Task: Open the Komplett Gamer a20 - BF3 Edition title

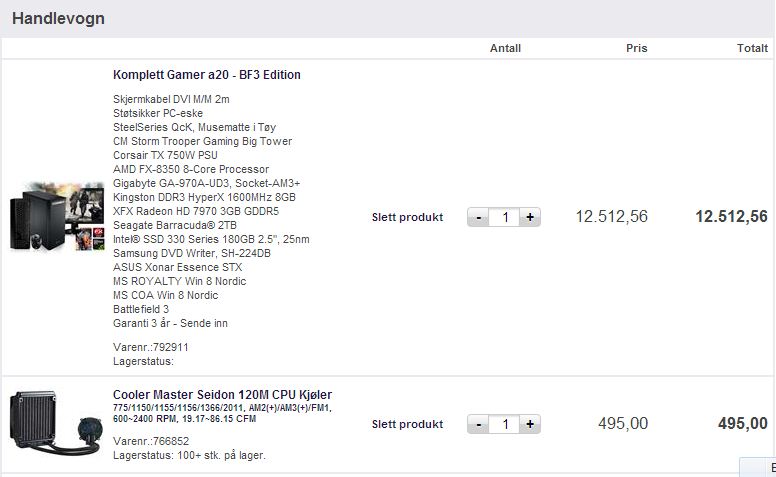Action: point(207,75)
